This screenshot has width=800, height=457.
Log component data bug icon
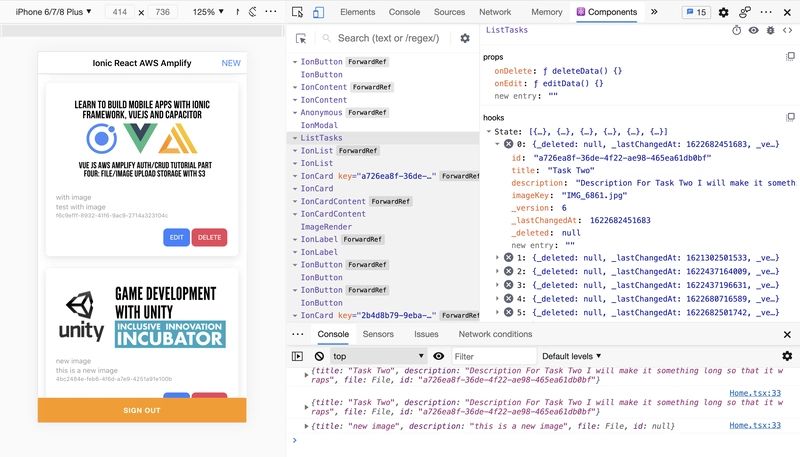[770, 31]
